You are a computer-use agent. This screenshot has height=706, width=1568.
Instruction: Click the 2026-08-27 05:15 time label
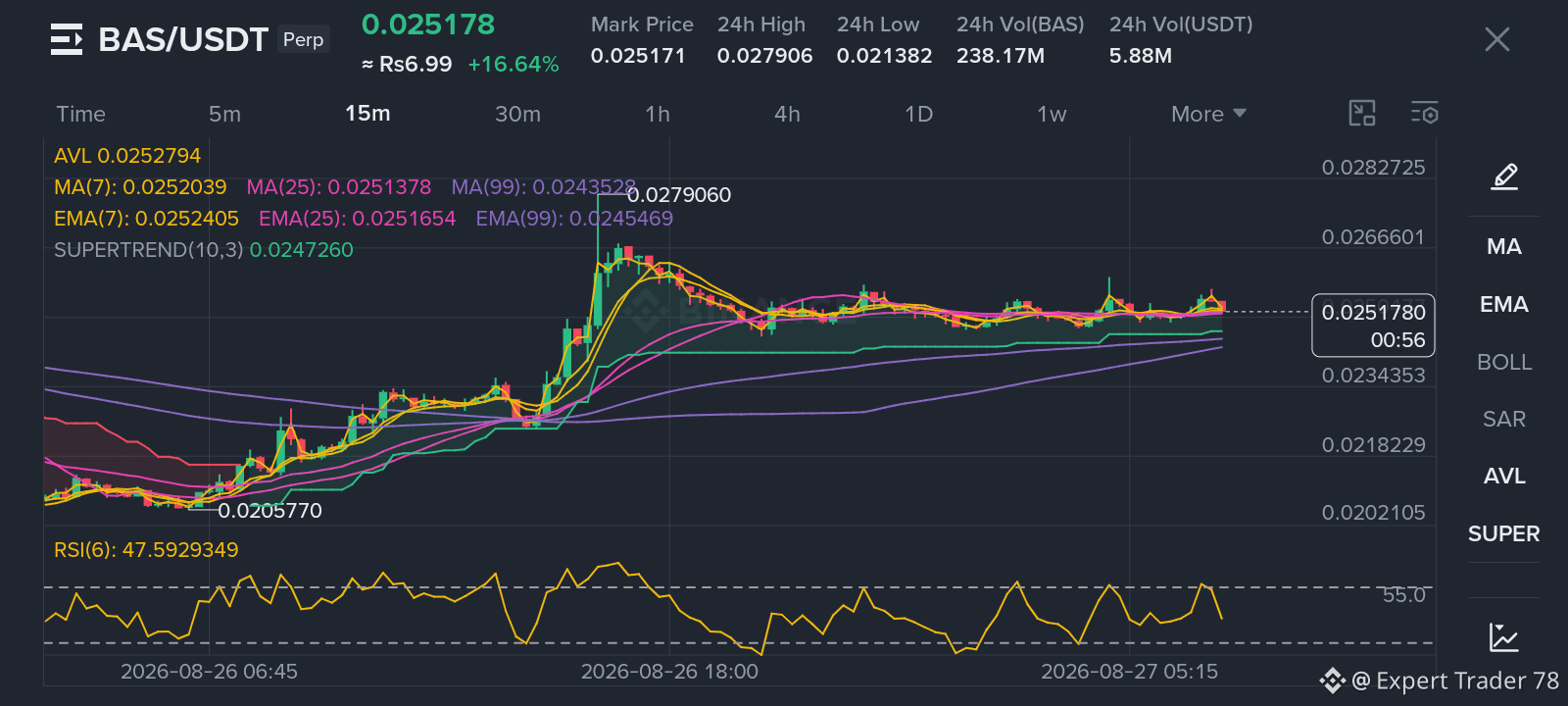pos(1129,672)
